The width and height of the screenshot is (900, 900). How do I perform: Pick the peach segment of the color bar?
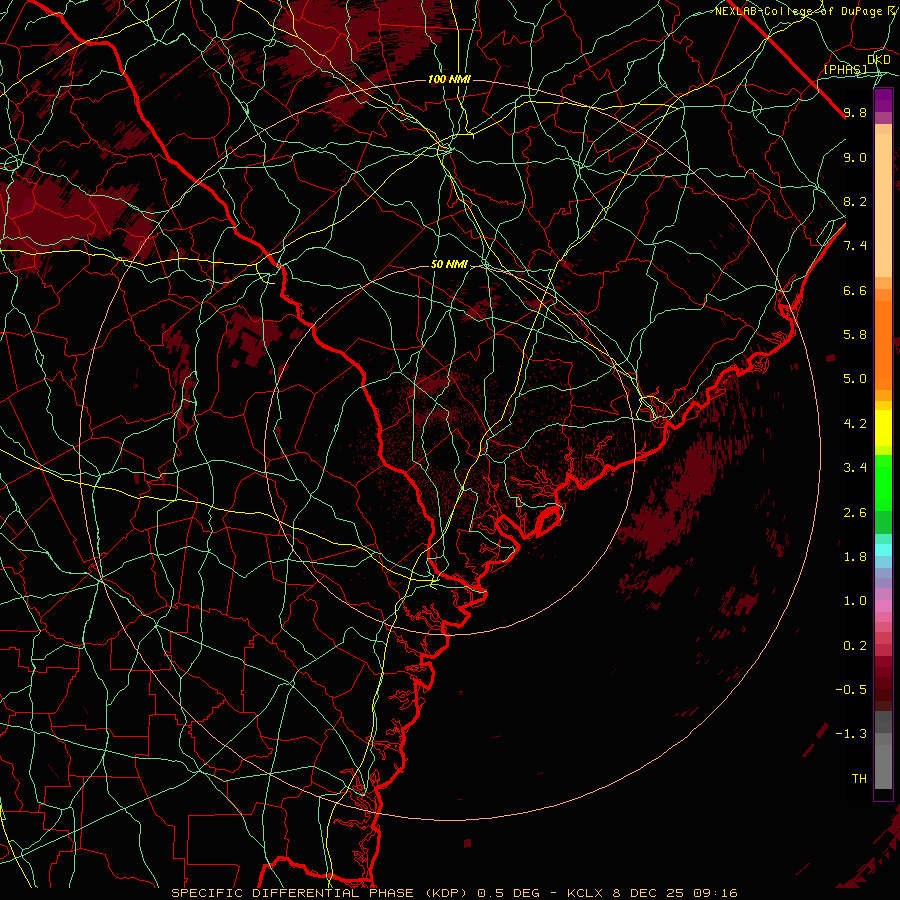pyautogui.click(x=883, y=205)
